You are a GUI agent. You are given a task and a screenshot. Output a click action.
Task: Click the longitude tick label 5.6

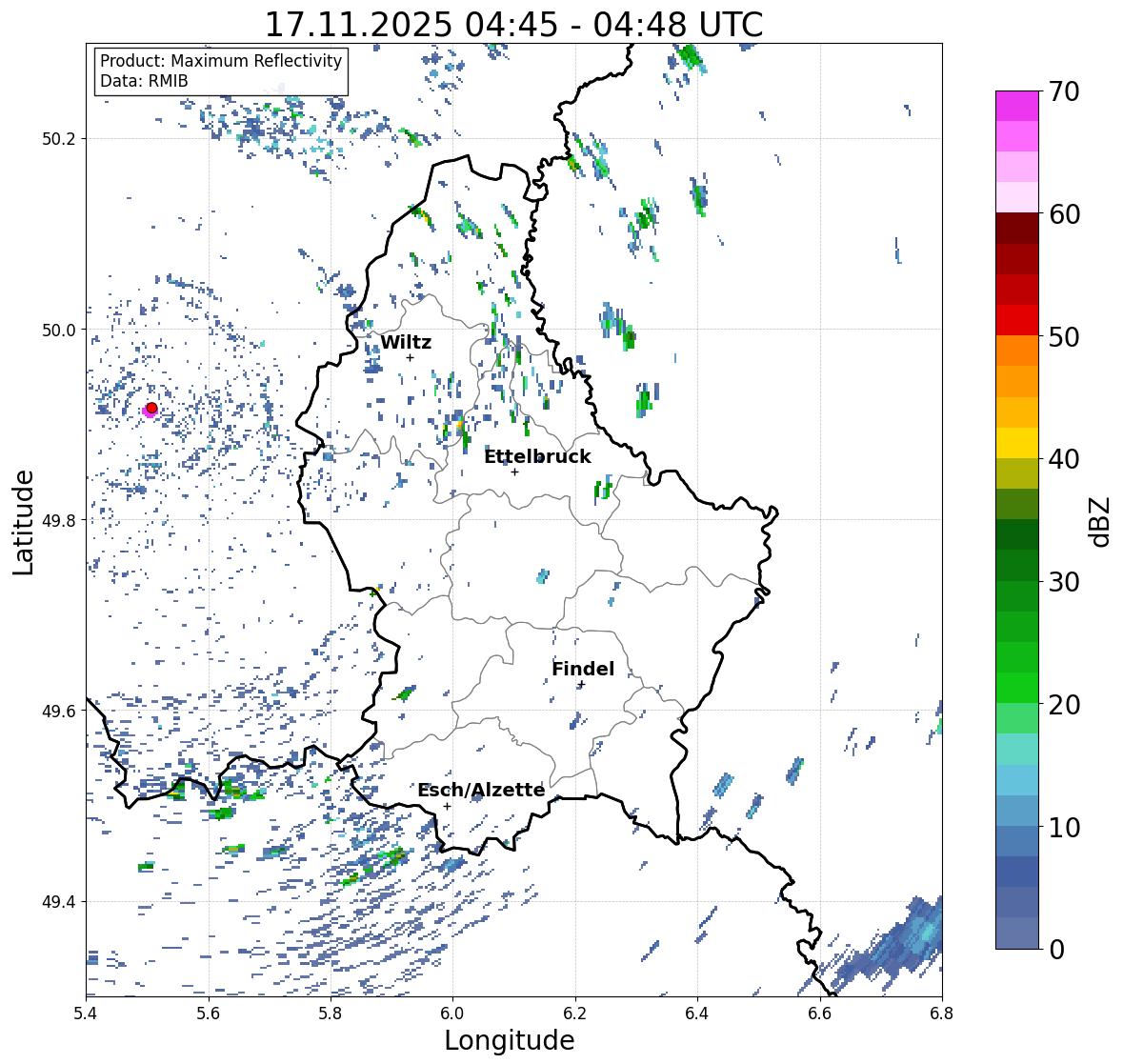pos(209,1013)
